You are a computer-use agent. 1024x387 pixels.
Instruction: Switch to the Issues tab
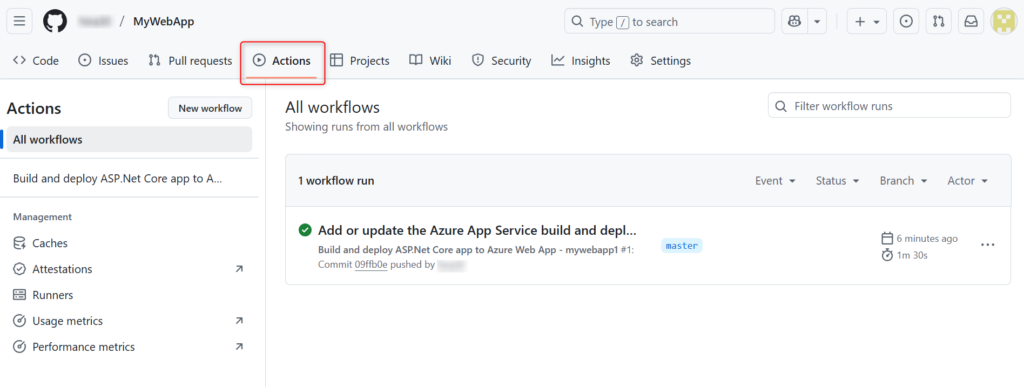coord(103,61)
